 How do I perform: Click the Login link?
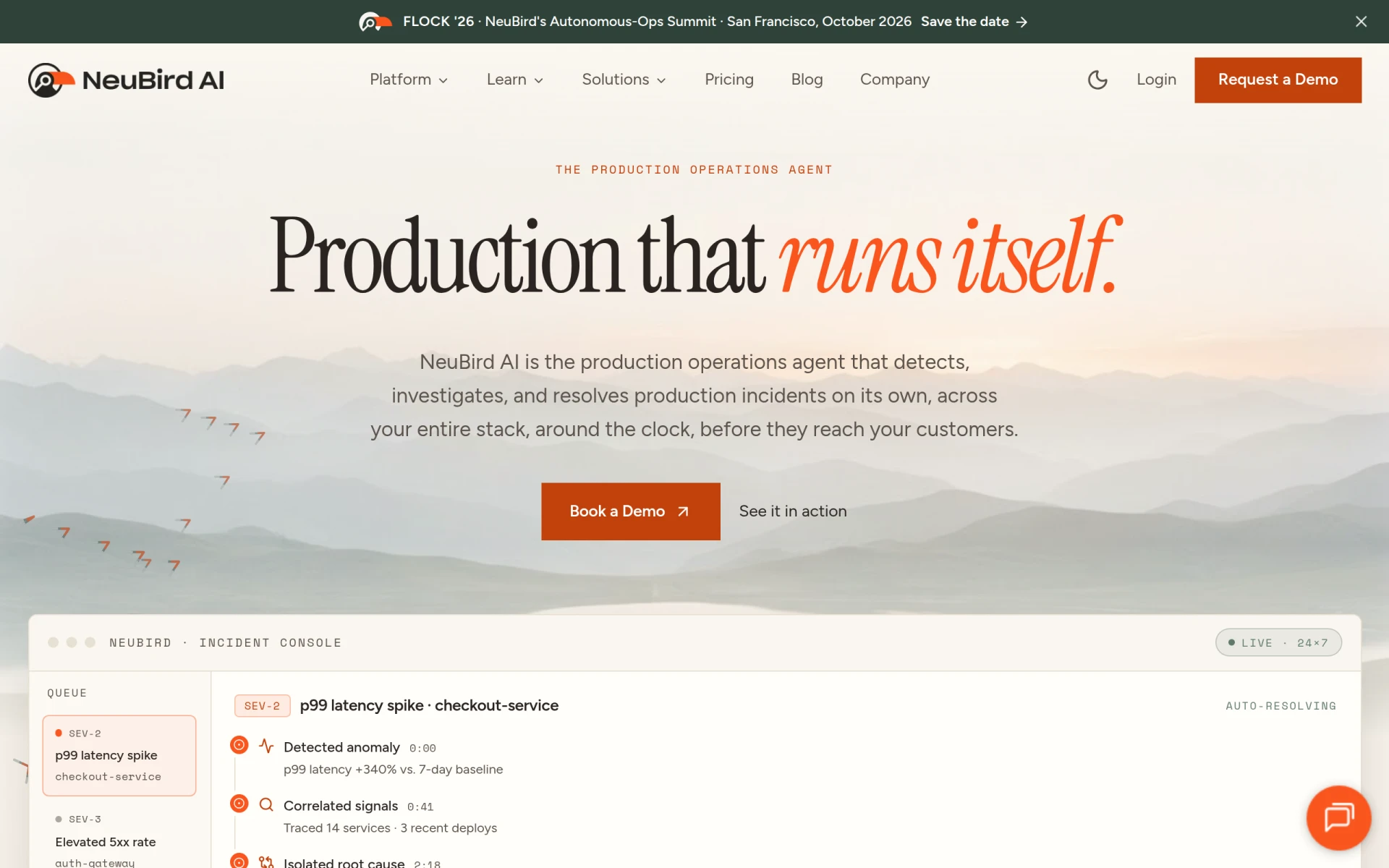(1156, 80)
